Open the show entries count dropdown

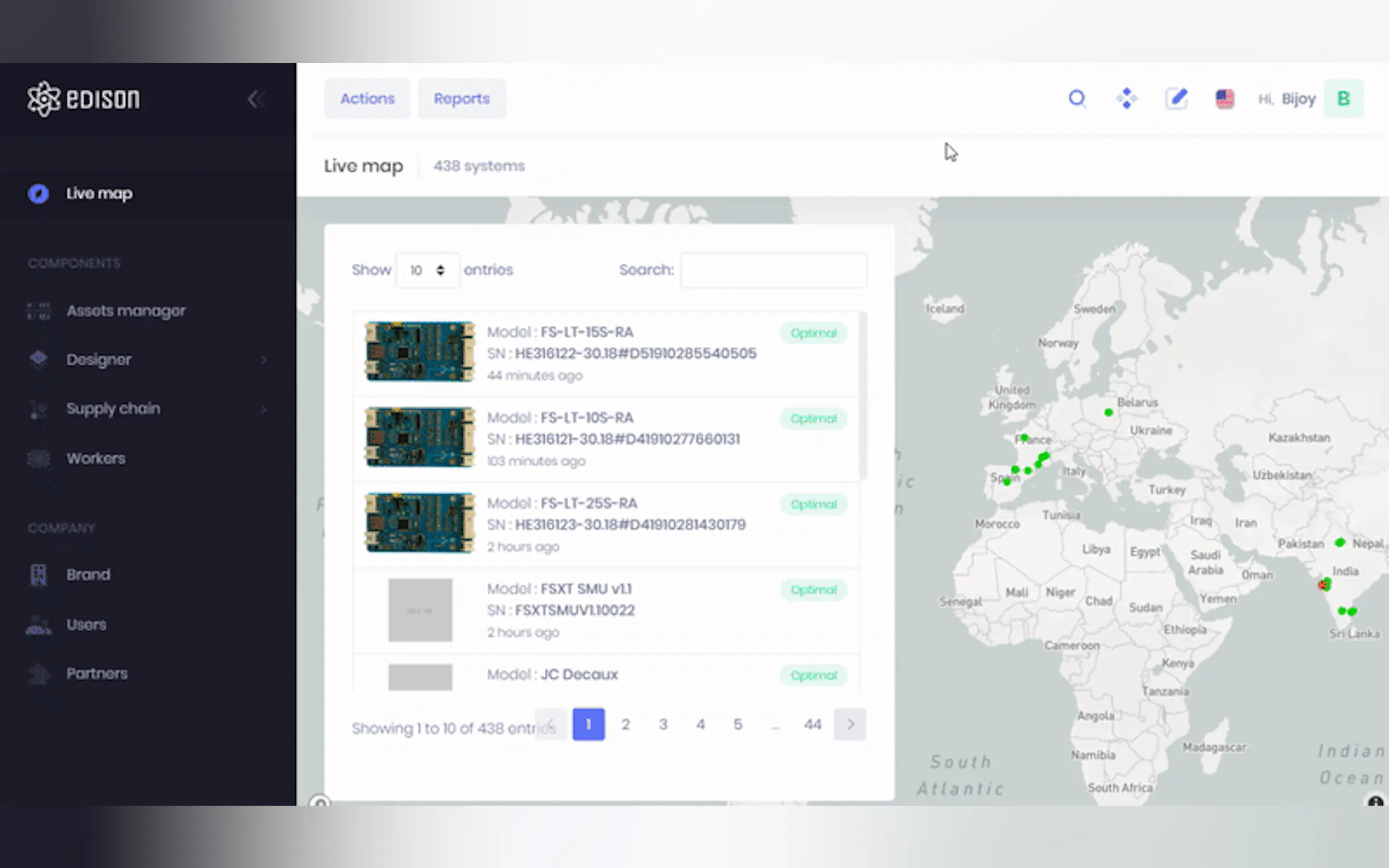coord(427,270)
